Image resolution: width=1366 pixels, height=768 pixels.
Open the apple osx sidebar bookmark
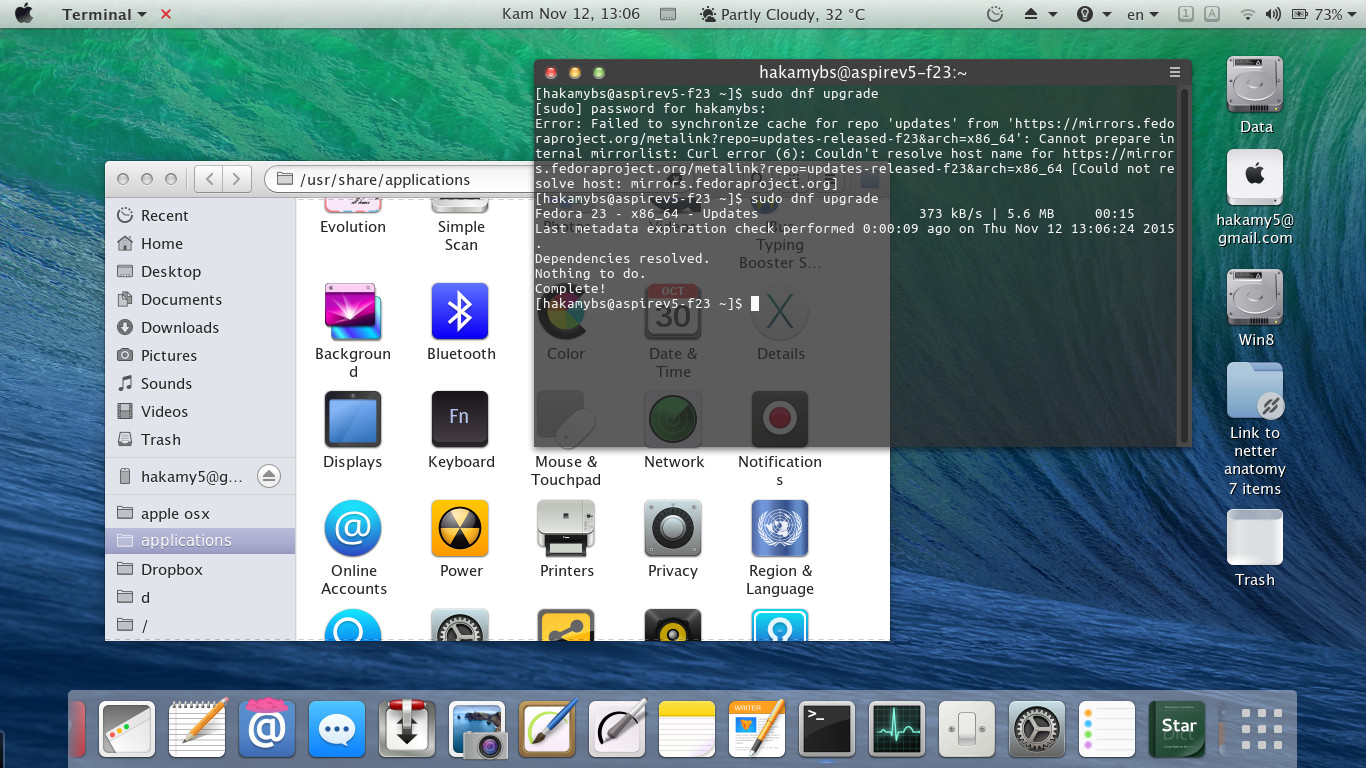click(200, 513)
